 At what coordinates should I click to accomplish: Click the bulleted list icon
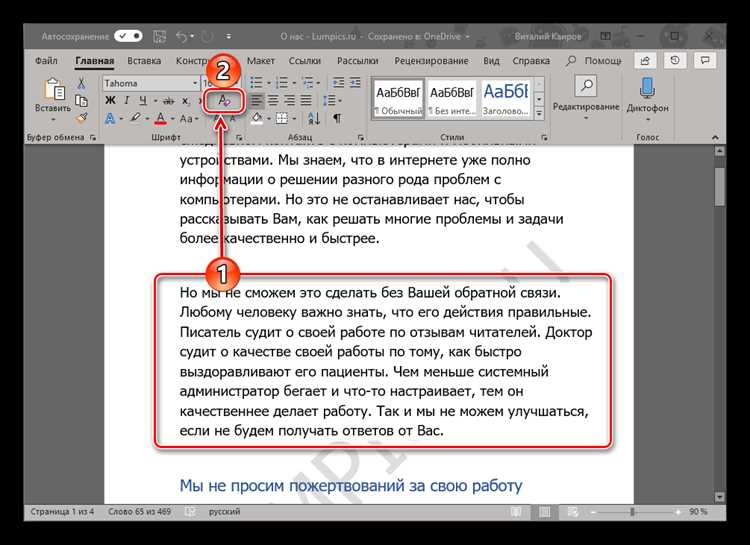point(256,83)
